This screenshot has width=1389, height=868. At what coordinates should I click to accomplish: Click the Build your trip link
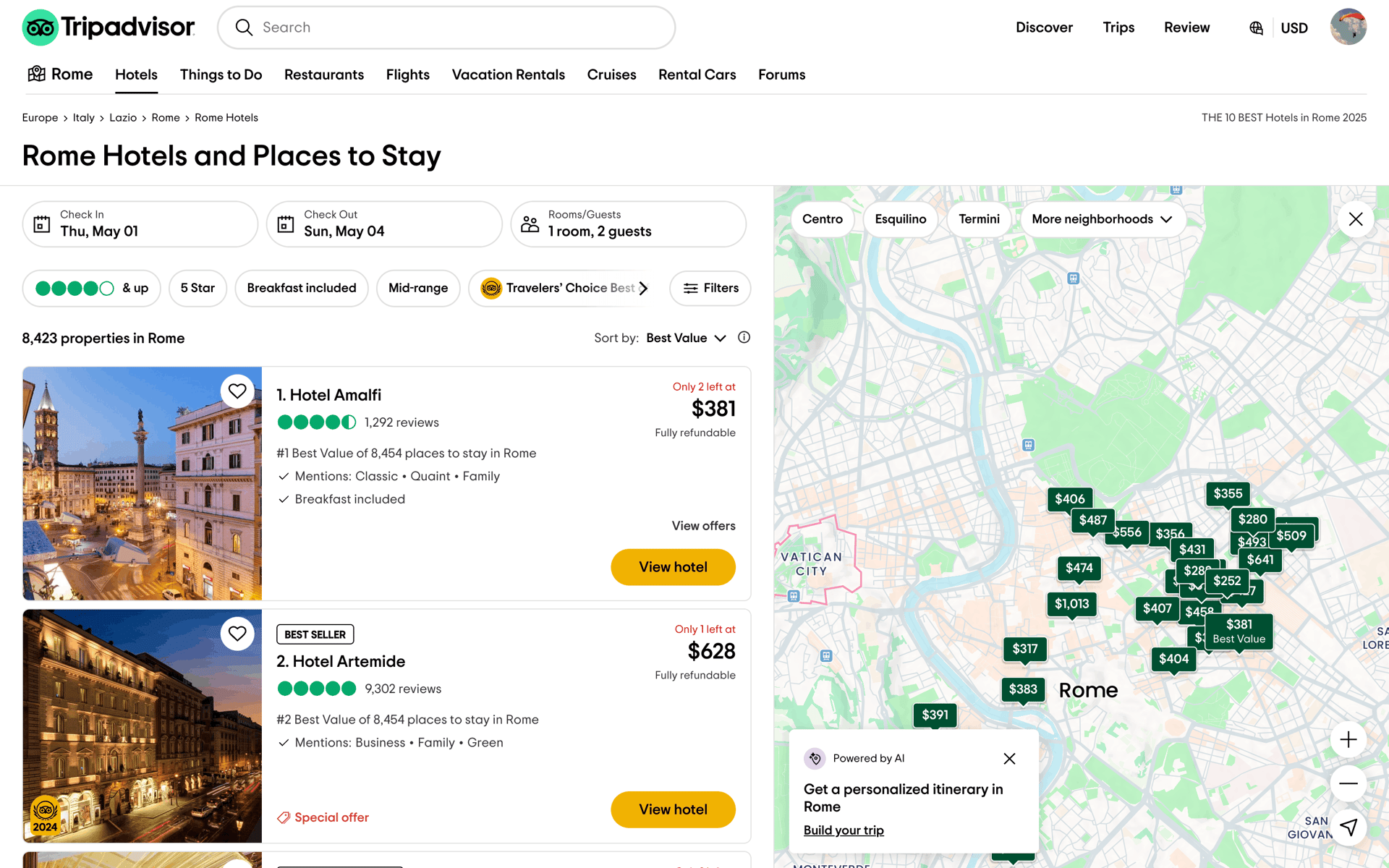tap(844, 830)
